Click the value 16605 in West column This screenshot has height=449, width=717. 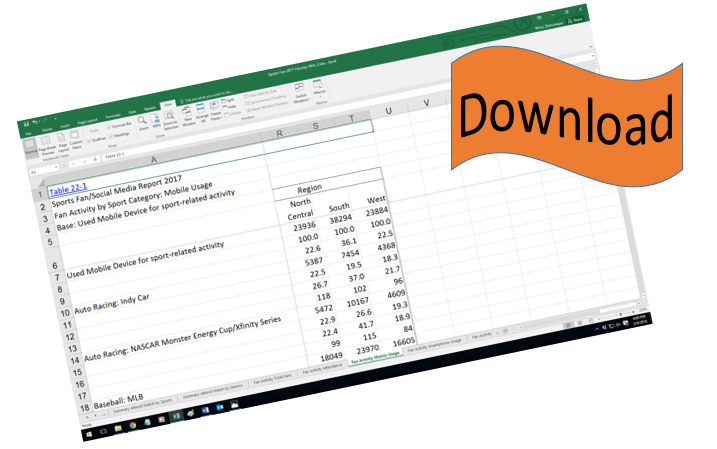[x=404, y=342]
